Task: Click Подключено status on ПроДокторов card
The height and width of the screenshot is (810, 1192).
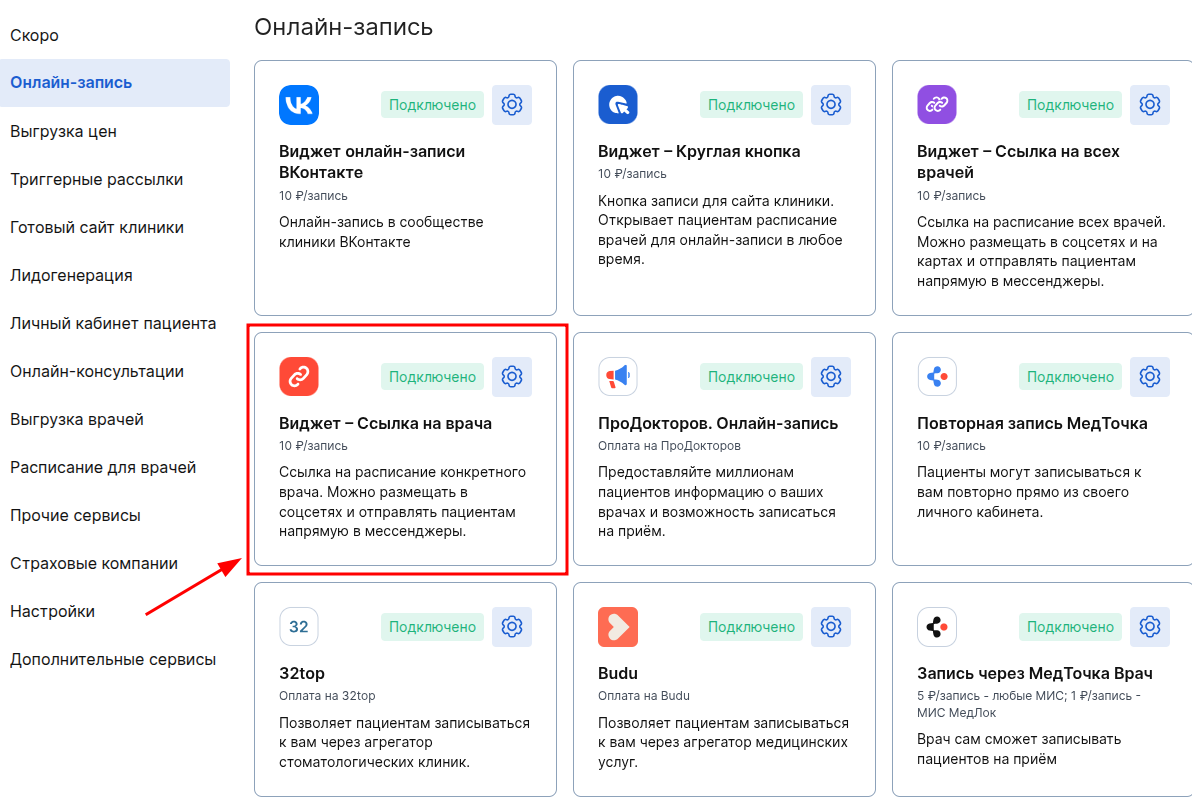Action: click(x=751, y=377)
